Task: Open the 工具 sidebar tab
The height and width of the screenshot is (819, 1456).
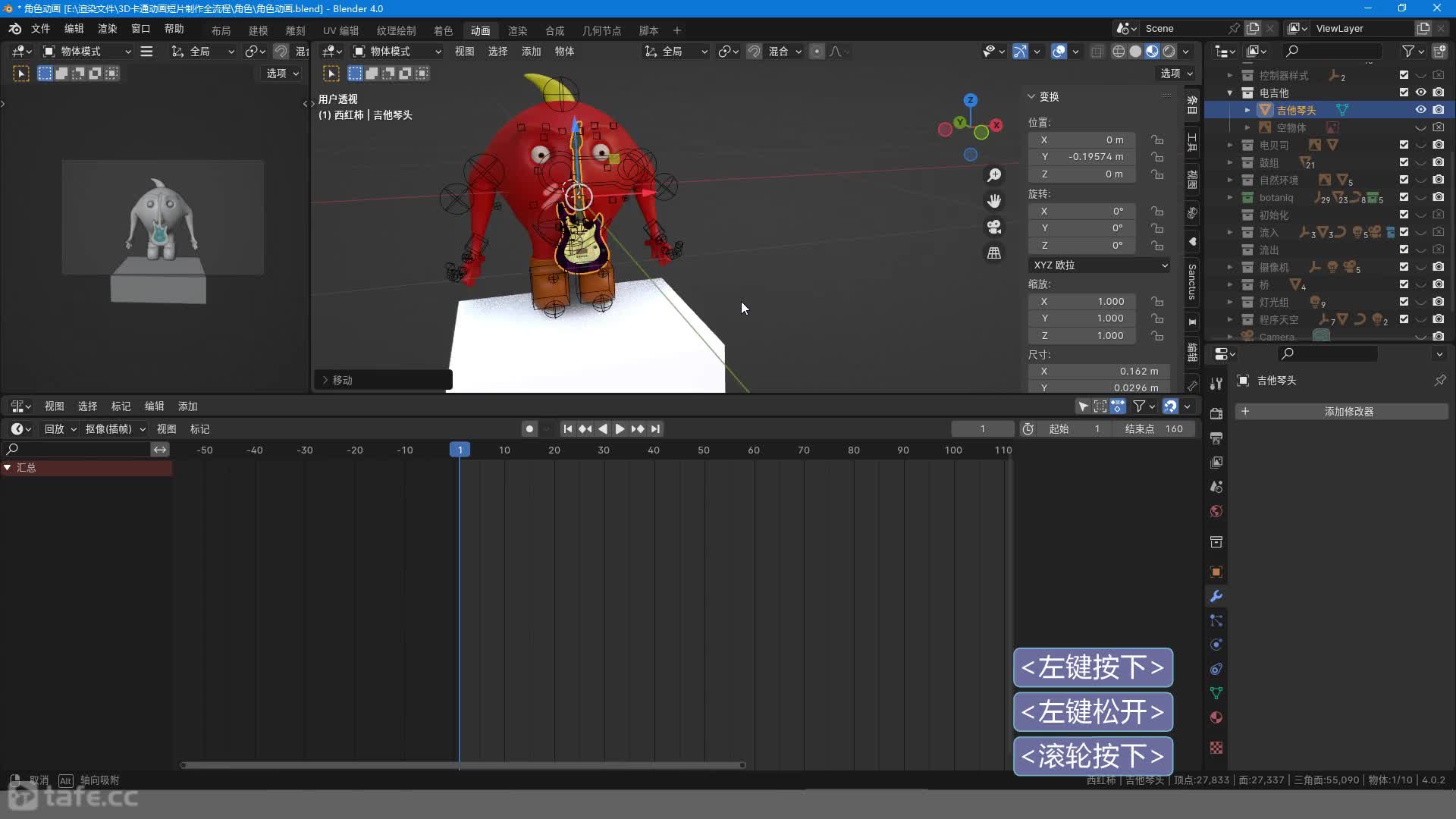Action: tap(1192, 142)
